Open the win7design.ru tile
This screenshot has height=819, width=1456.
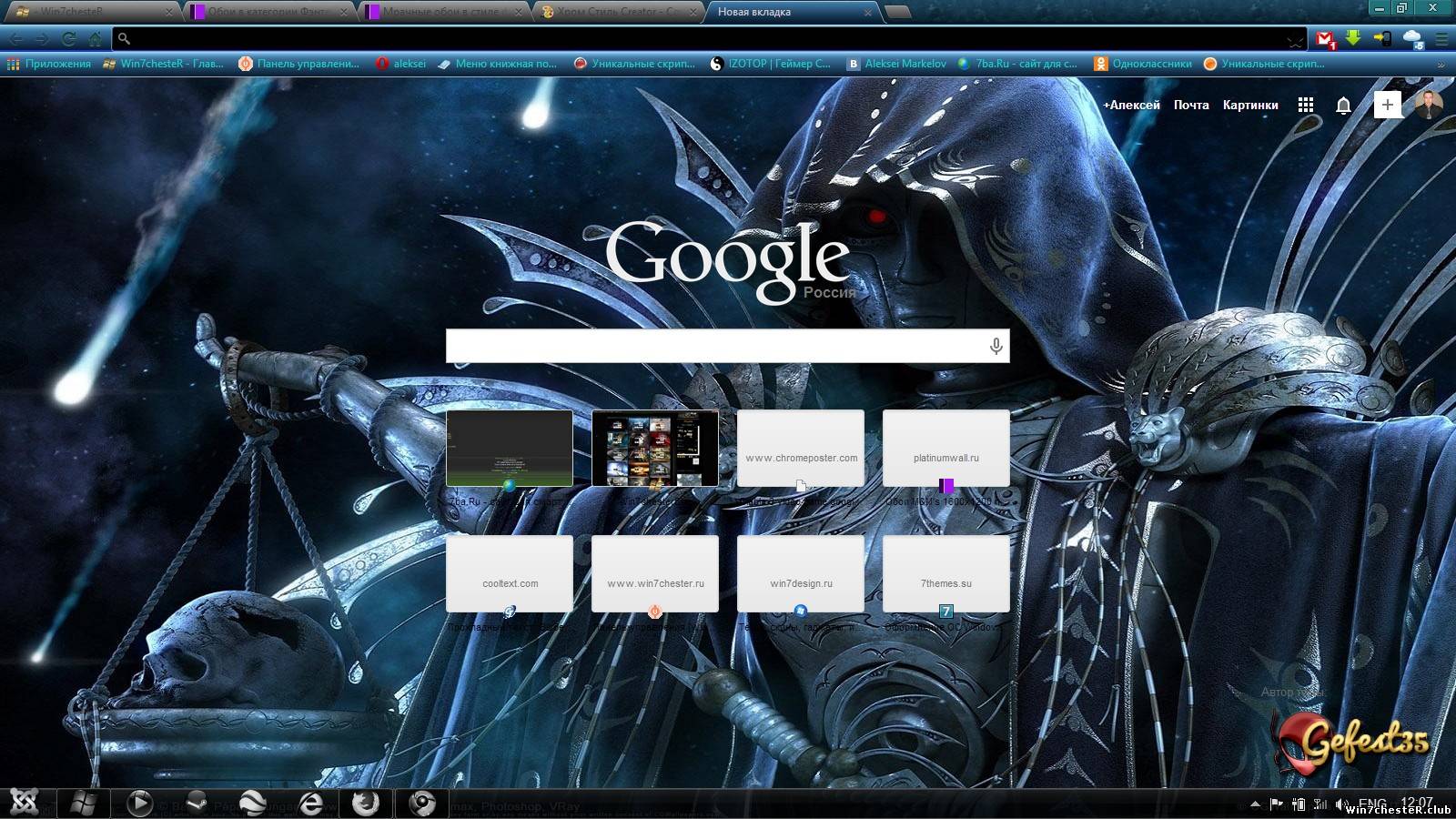click(x=801, y=573)
